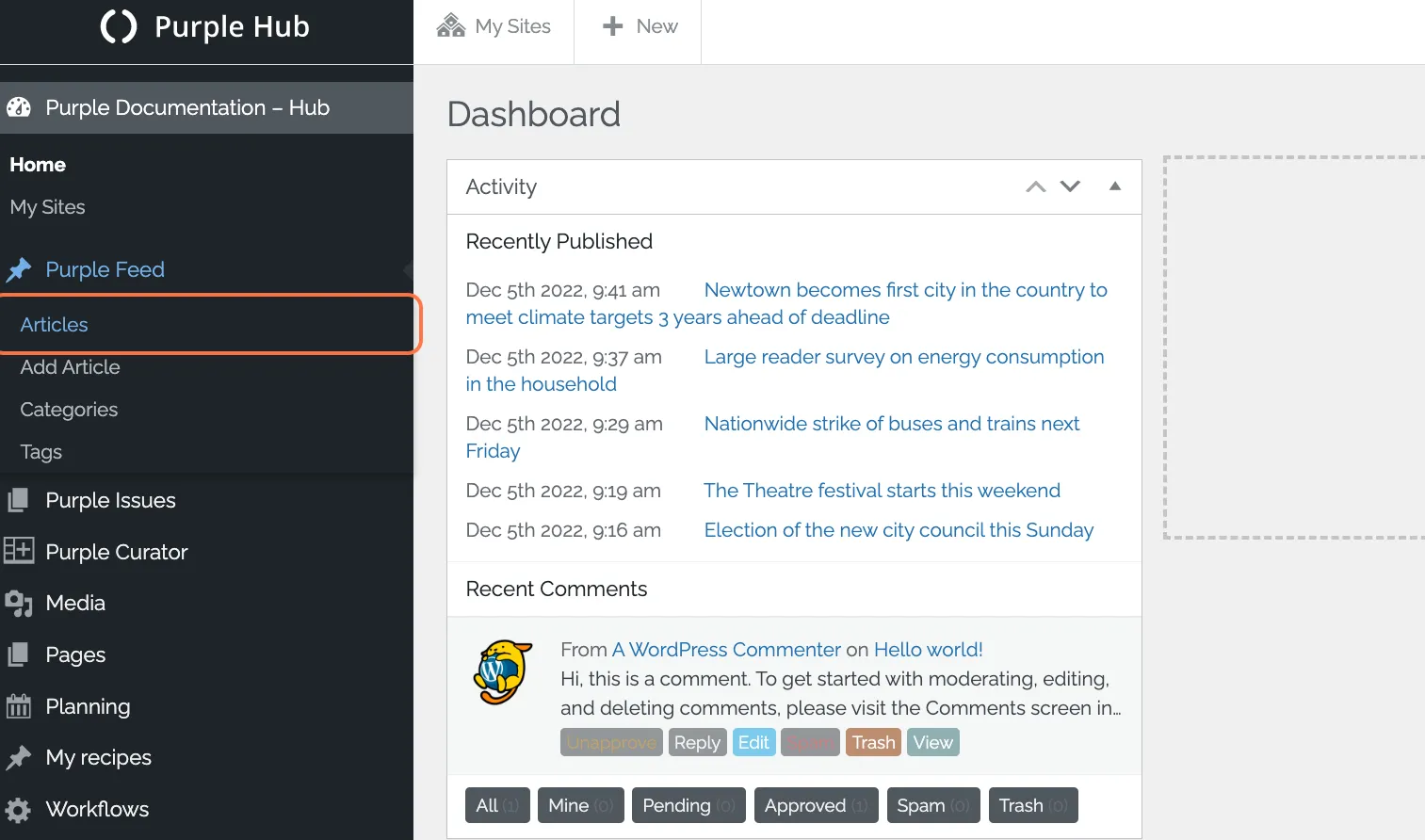This screenshot has width=1425, height=840.
Task: Filter comments by Pending
Action: tap(688, 805)
